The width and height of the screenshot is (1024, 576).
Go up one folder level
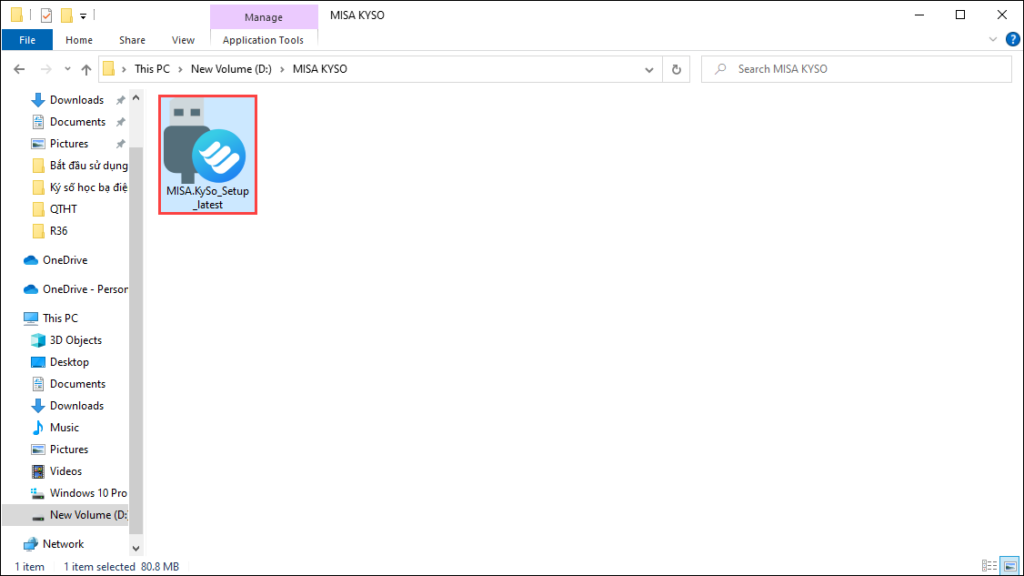pos(86,69)
